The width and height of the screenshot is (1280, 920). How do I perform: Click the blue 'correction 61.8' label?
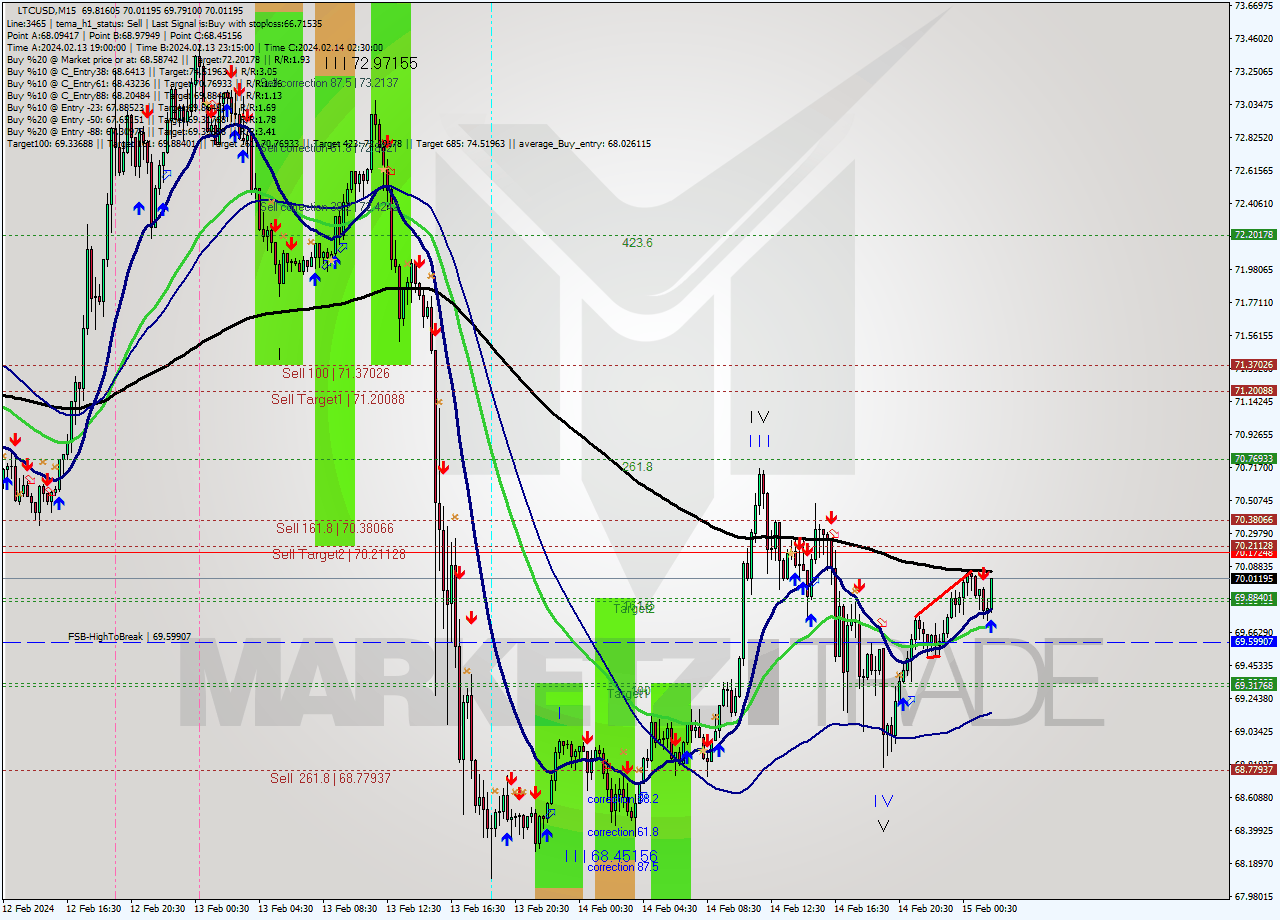pos(622,832)
